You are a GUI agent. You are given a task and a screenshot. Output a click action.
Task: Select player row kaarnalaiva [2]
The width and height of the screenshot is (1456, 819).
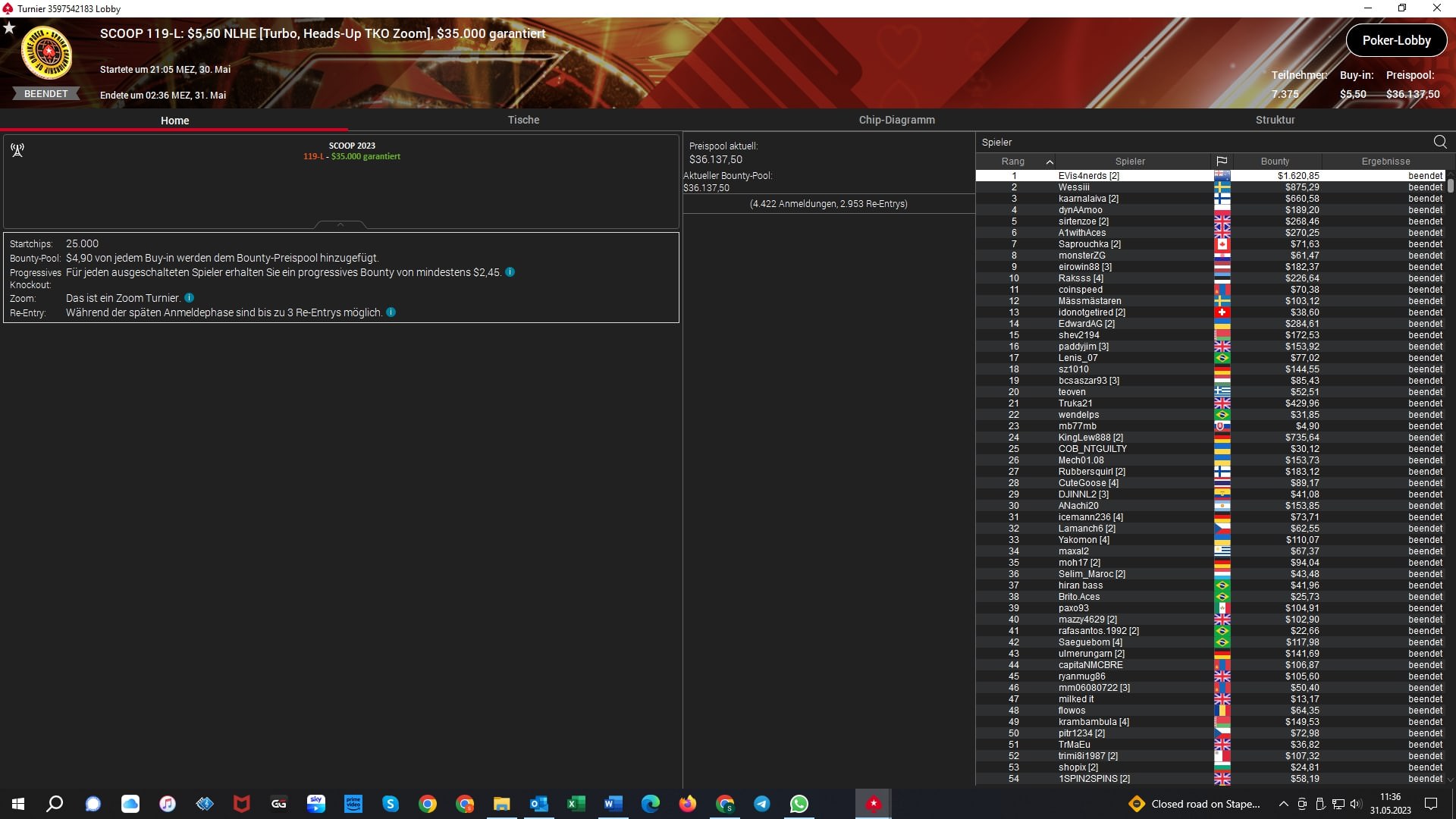(1210, 199)
